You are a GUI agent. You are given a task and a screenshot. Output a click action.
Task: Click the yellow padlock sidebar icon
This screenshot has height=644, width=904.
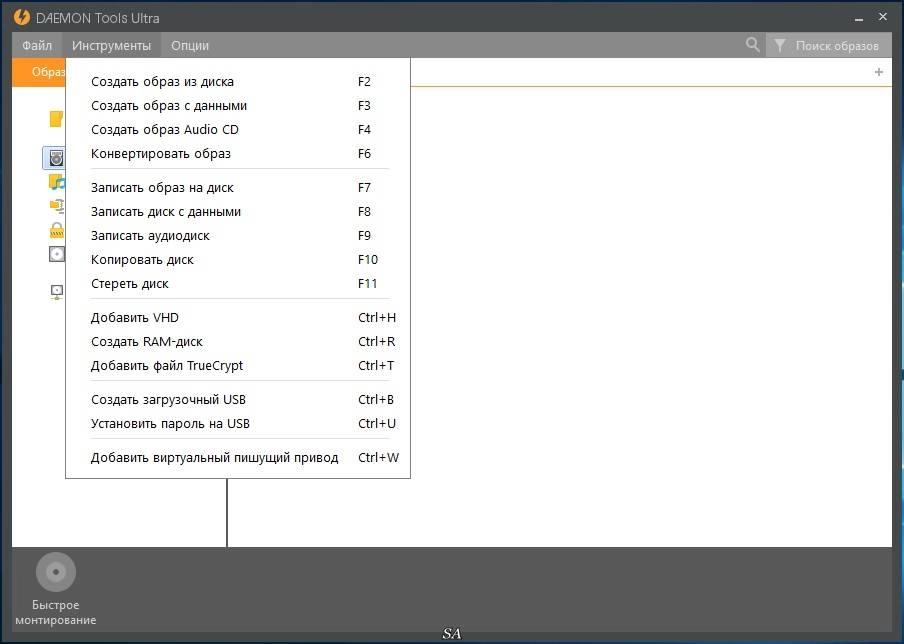tap(56, 230)
